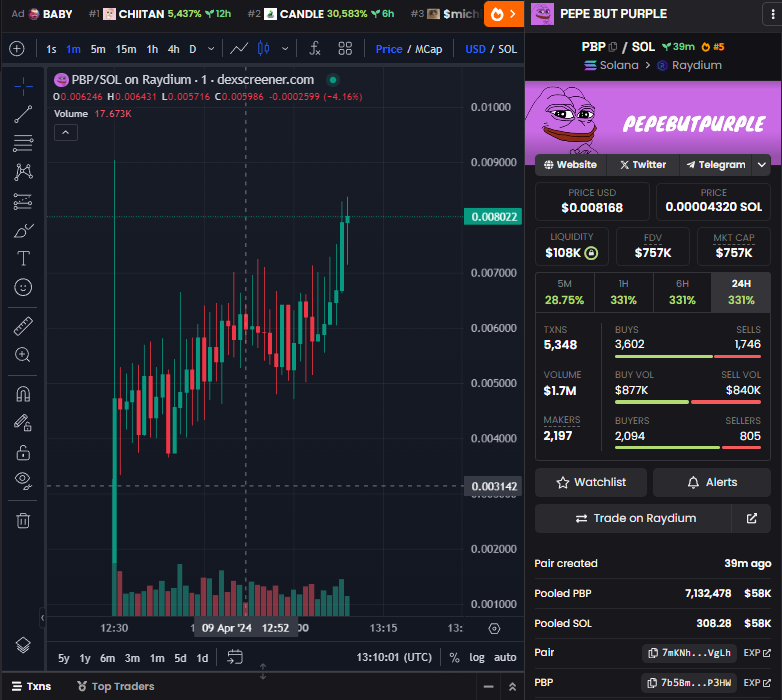Click the trash remove drawings icon
The height and width of the screenshot is (700, 782).
pos(23,521)
